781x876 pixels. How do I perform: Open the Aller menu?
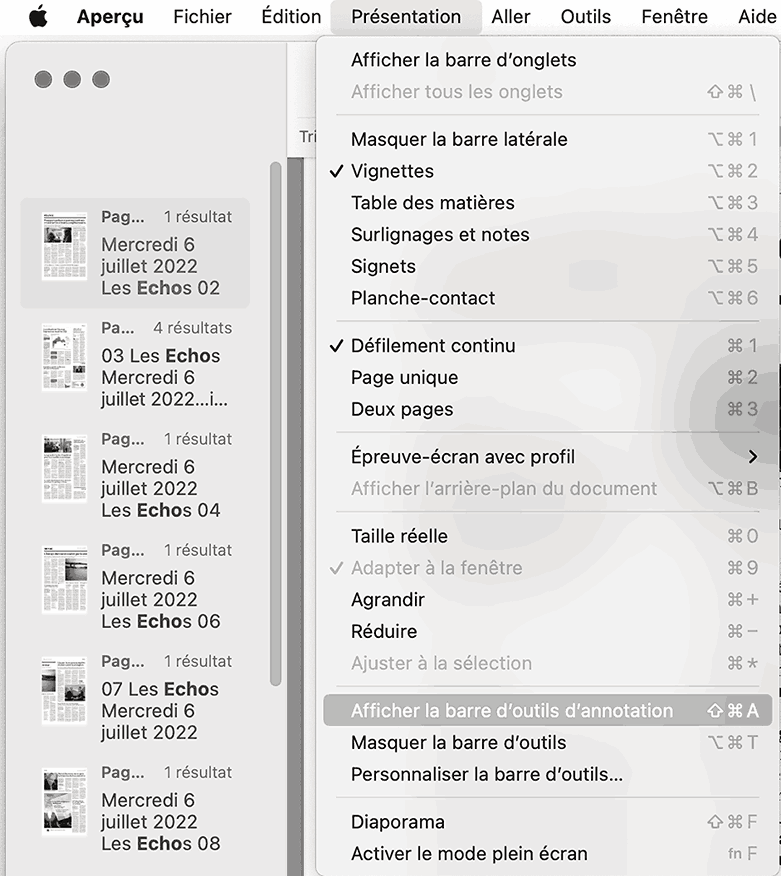pyautogui.click(x=511, y=17)
